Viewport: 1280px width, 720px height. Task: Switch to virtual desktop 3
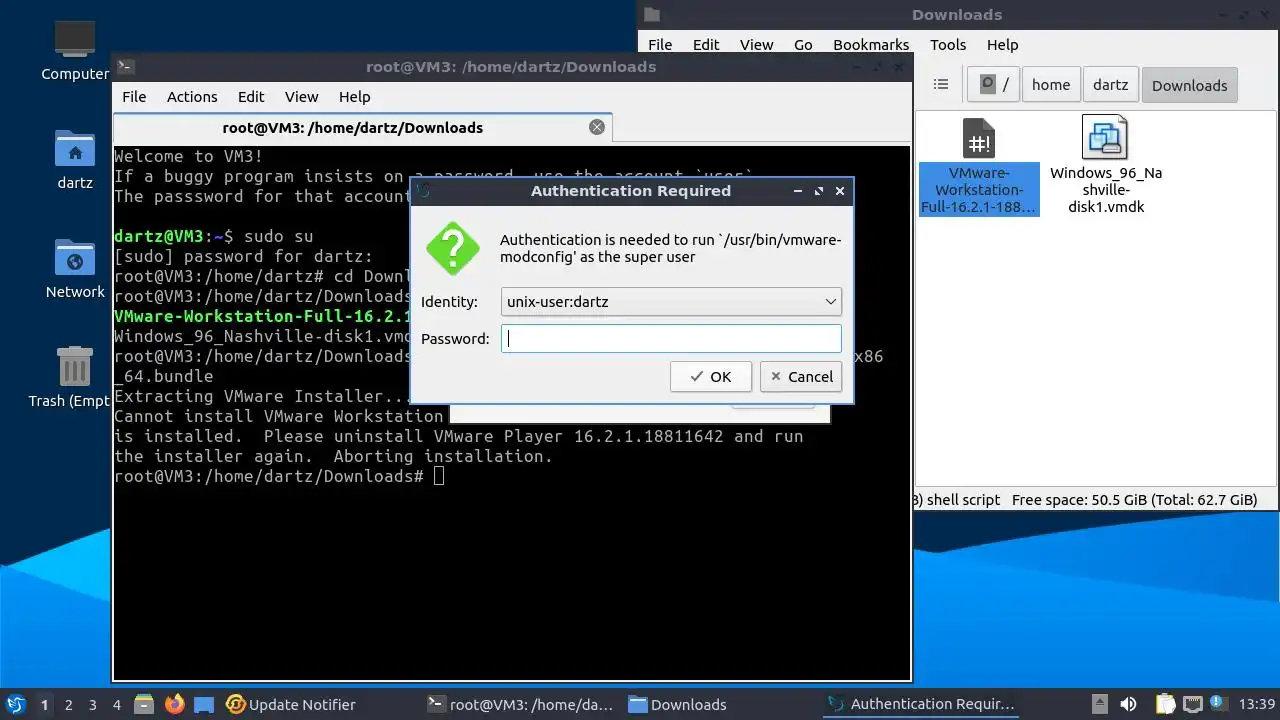pos(92,705)
